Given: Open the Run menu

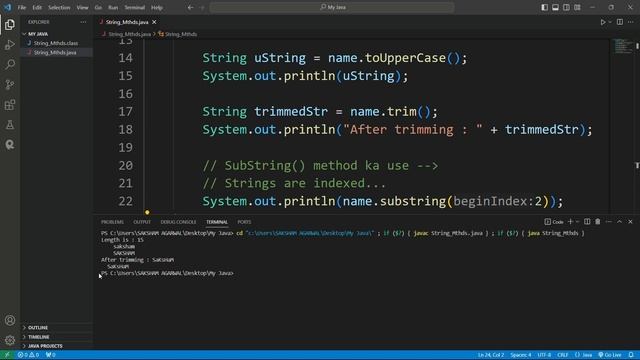Looking at the screenshot, I should tap(113, 7).
